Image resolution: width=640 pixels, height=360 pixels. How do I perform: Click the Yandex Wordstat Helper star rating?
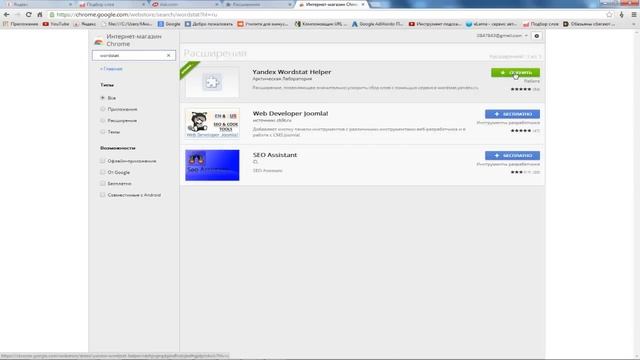pyautogui.click(x=521, y=89)
